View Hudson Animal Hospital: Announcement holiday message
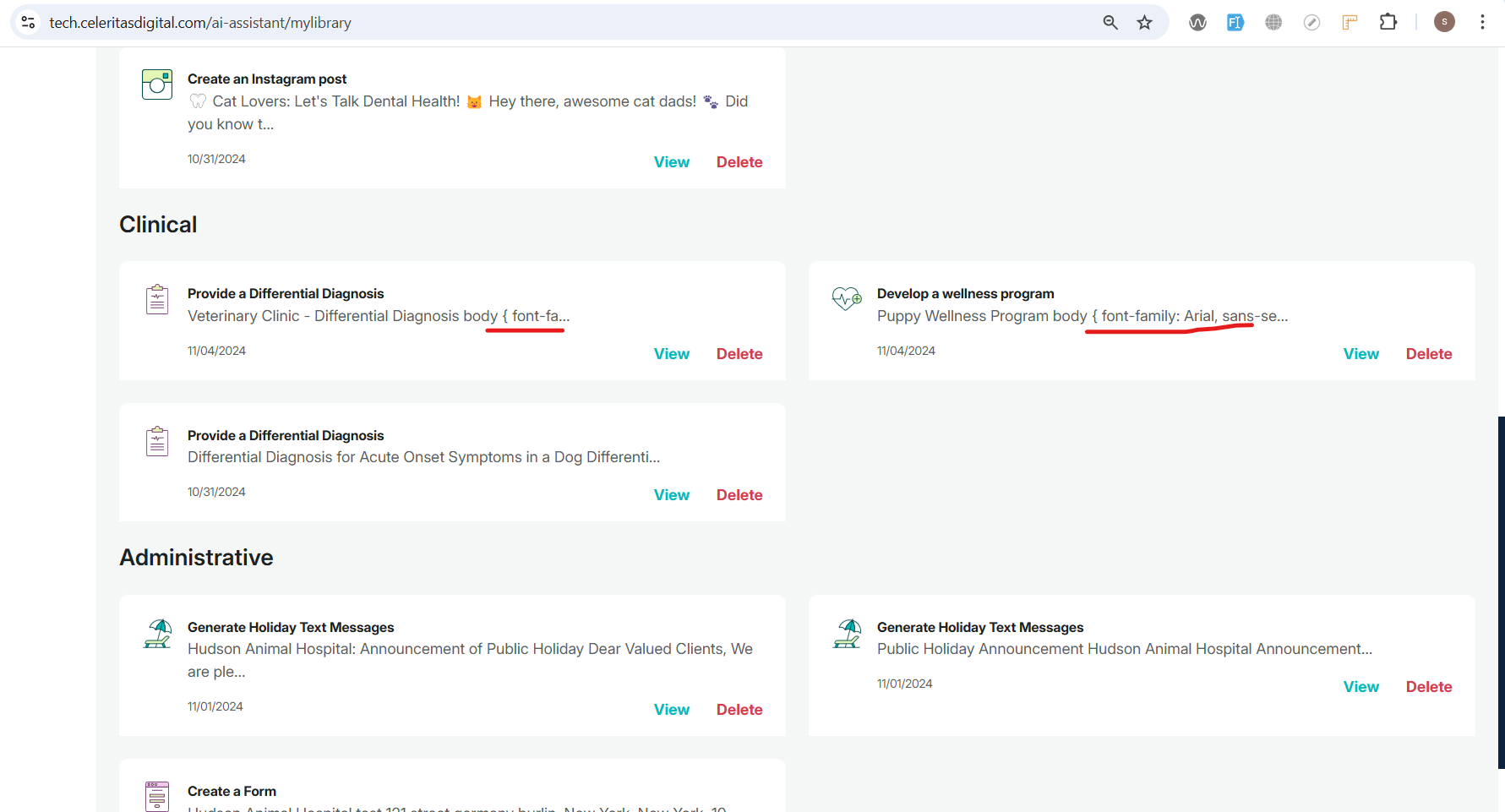 672,710
